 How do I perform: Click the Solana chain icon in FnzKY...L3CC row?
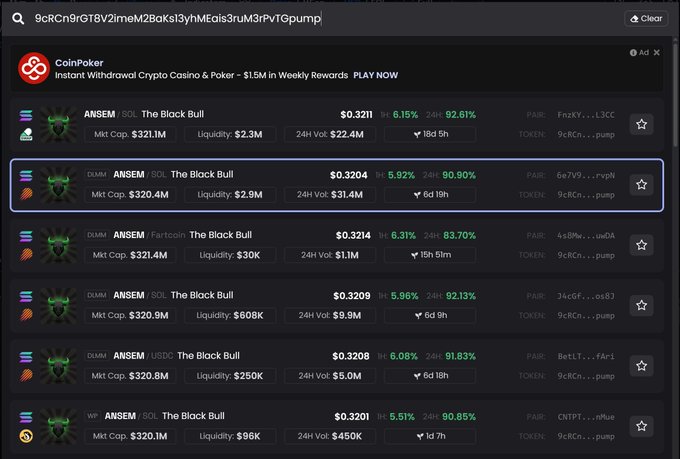pos(26,115)
